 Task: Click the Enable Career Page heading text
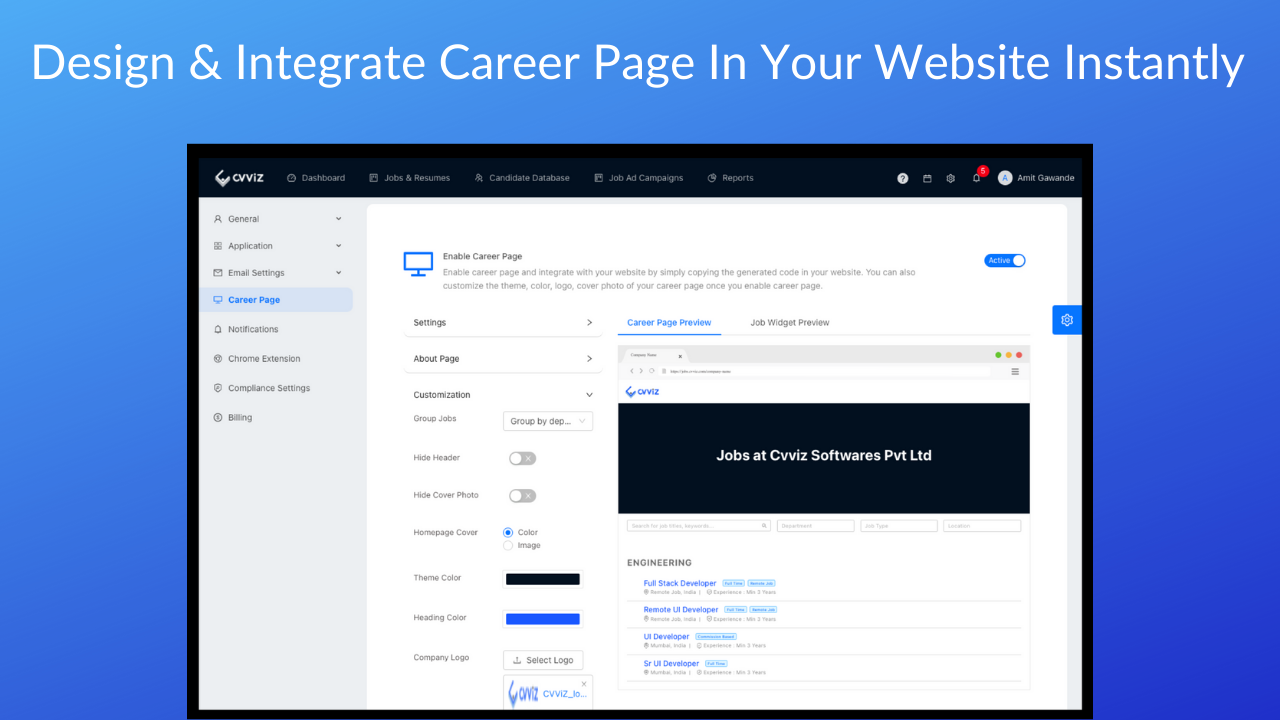click(x=483, y=256)
